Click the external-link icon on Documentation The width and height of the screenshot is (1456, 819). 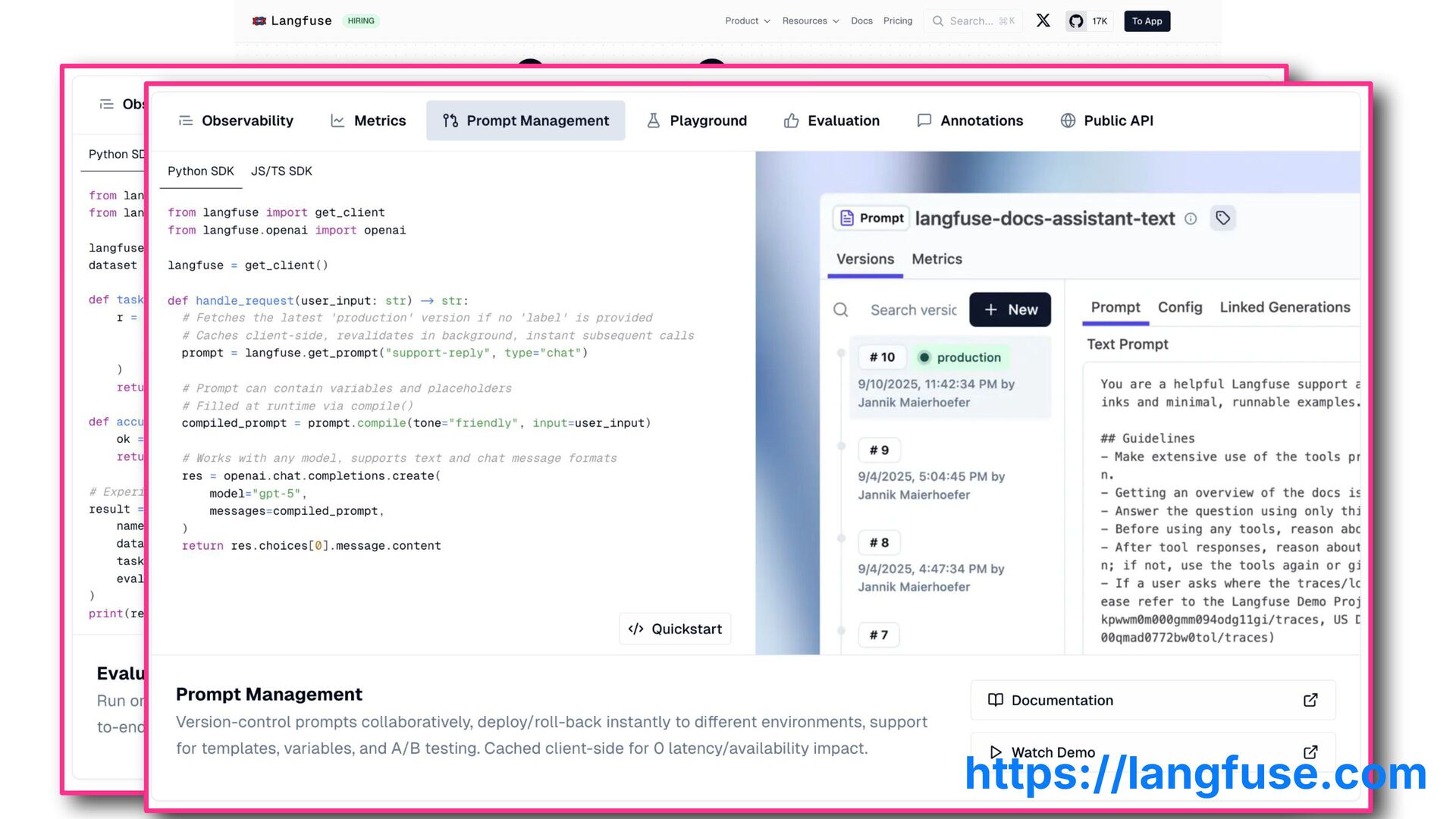[1310, 700]
